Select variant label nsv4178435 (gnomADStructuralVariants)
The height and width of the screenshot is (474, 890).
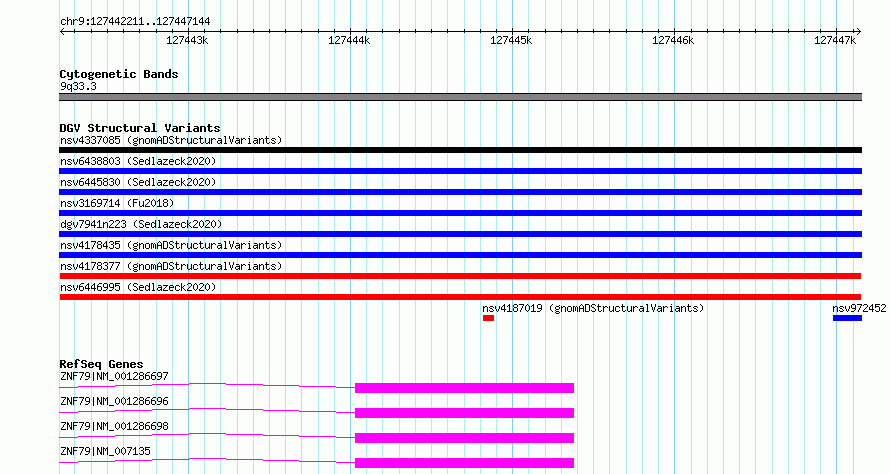click(171, 245)
